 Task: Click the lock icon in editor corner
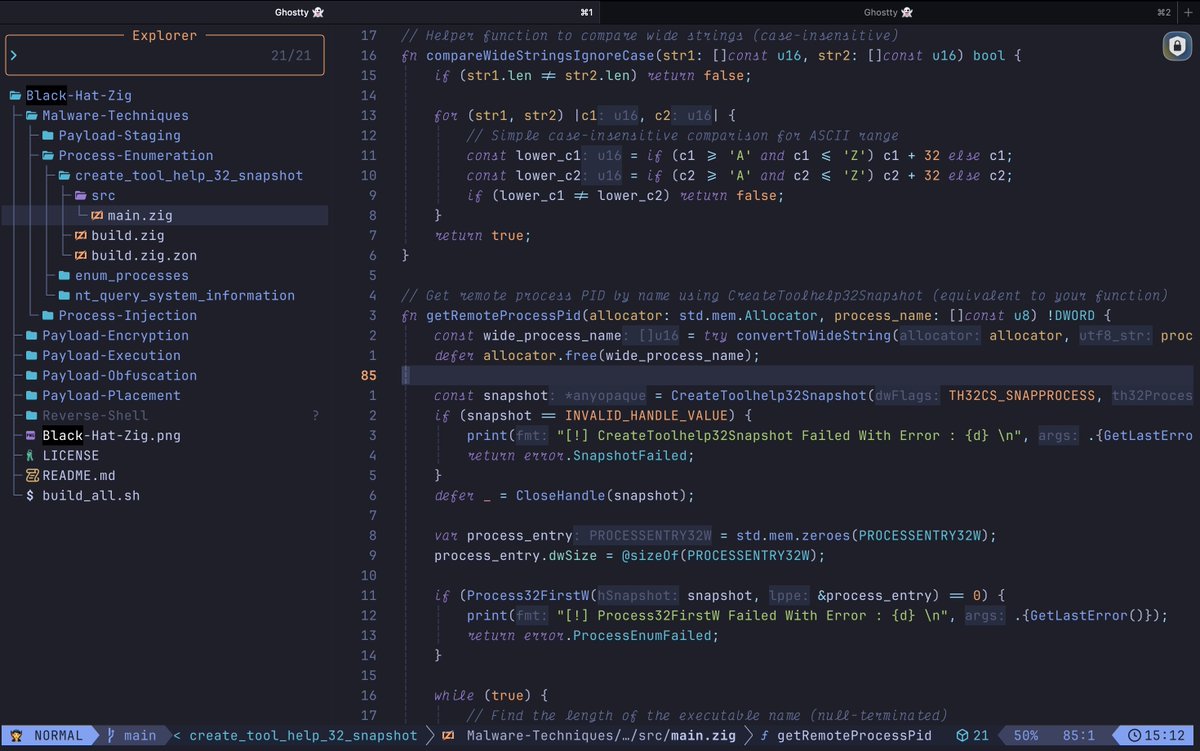pos(1175,47)
